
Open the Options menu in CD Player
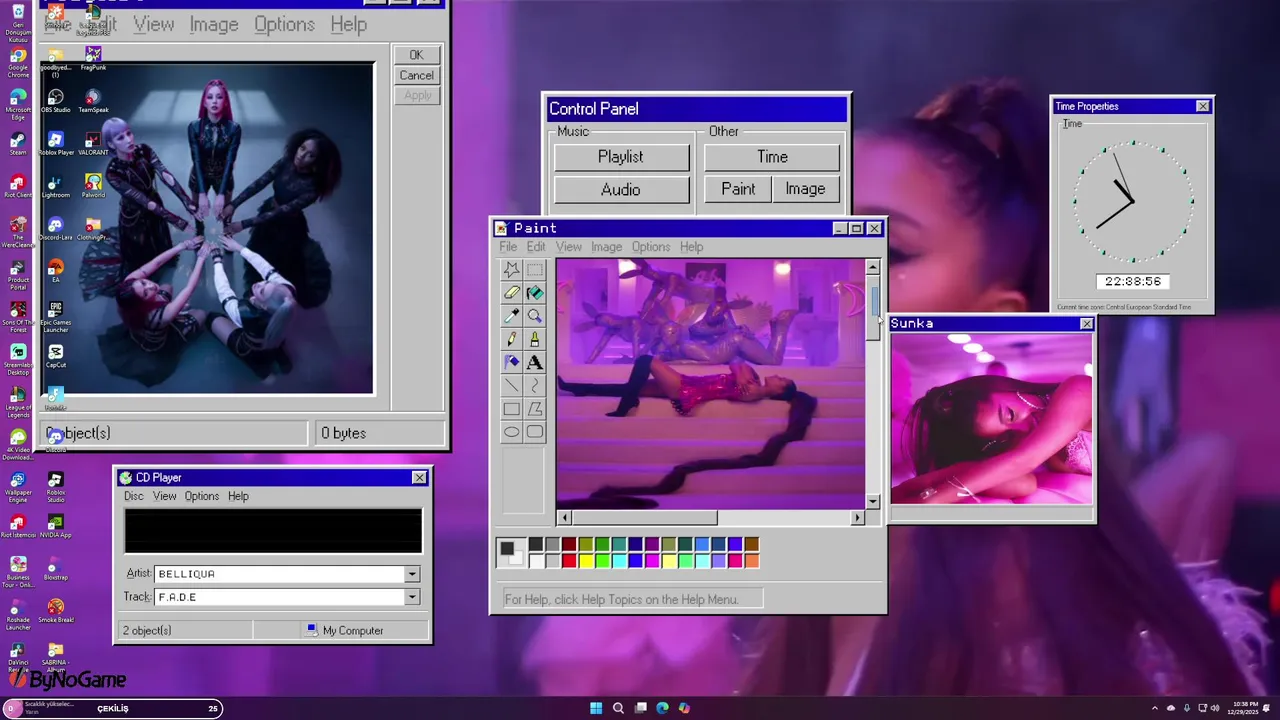[201, 496]
